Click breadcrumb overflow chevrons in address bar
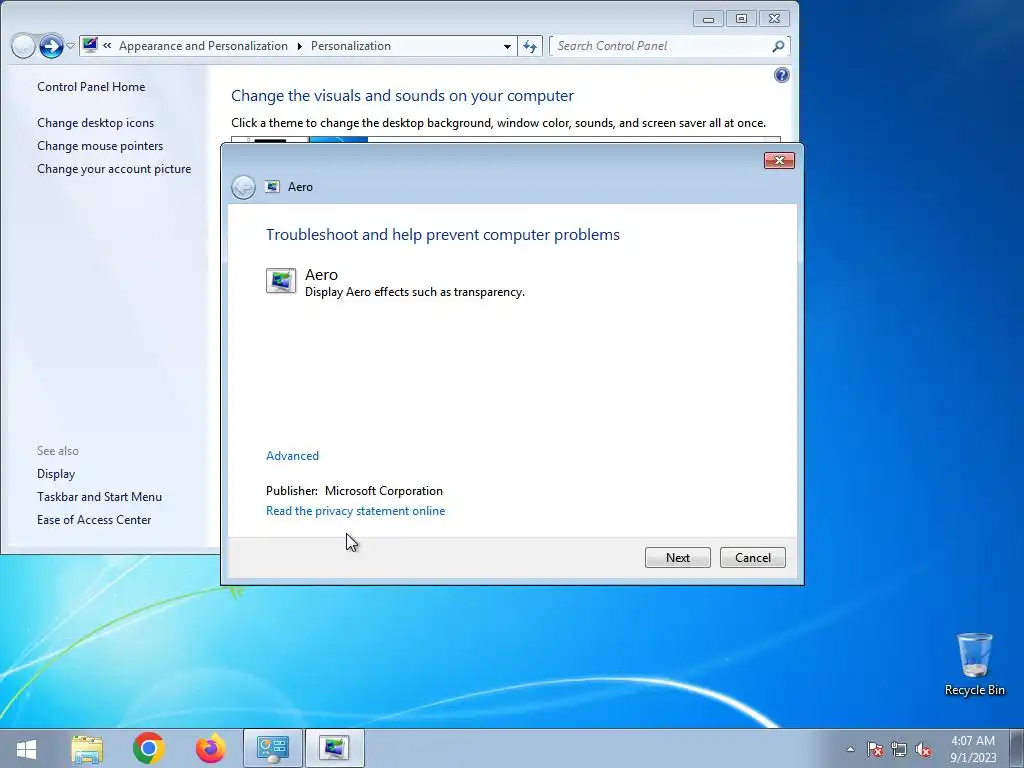 106,46
